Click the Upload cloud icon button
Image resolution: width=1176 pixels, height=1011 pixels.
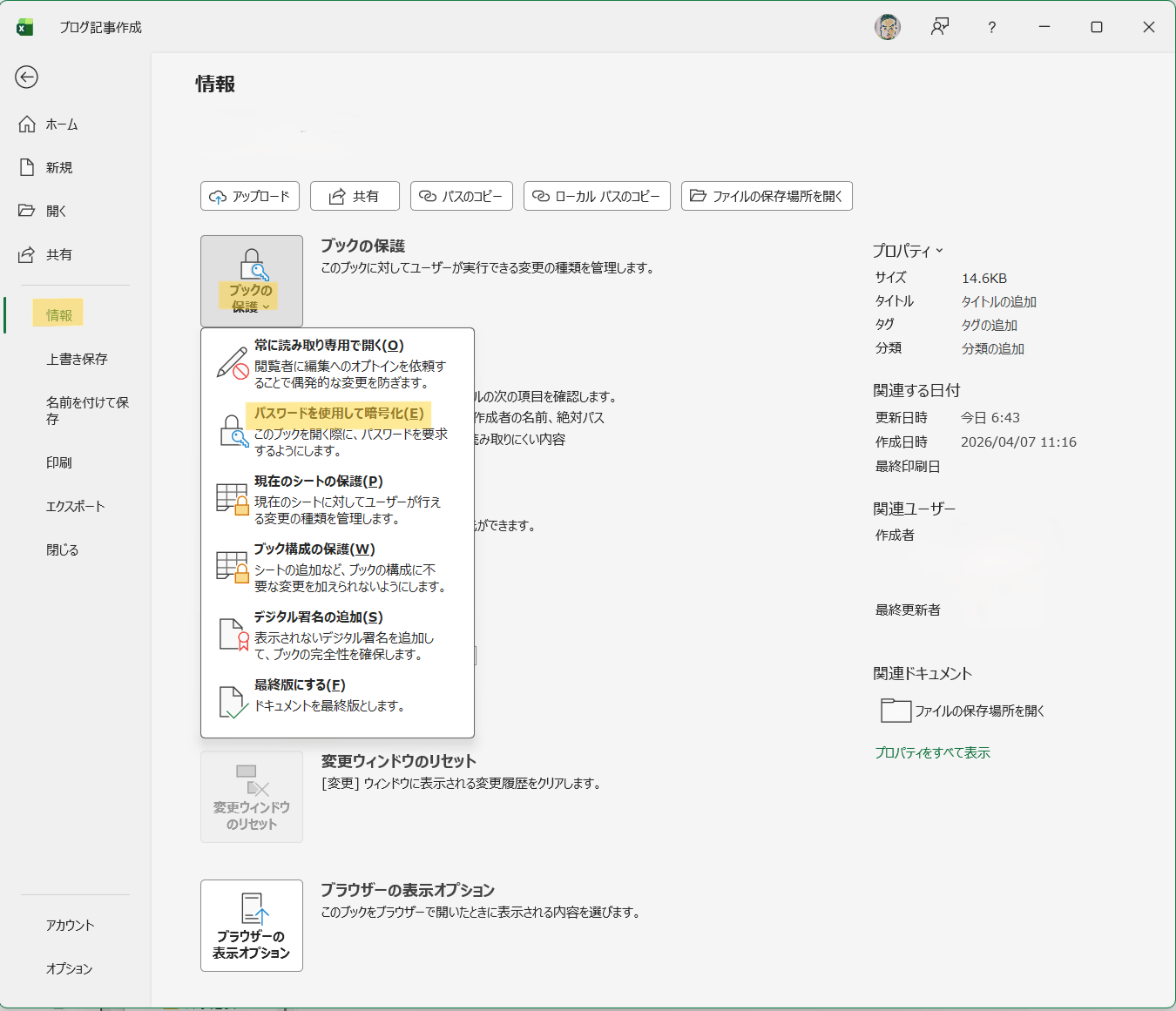click(x=250, y=196)
